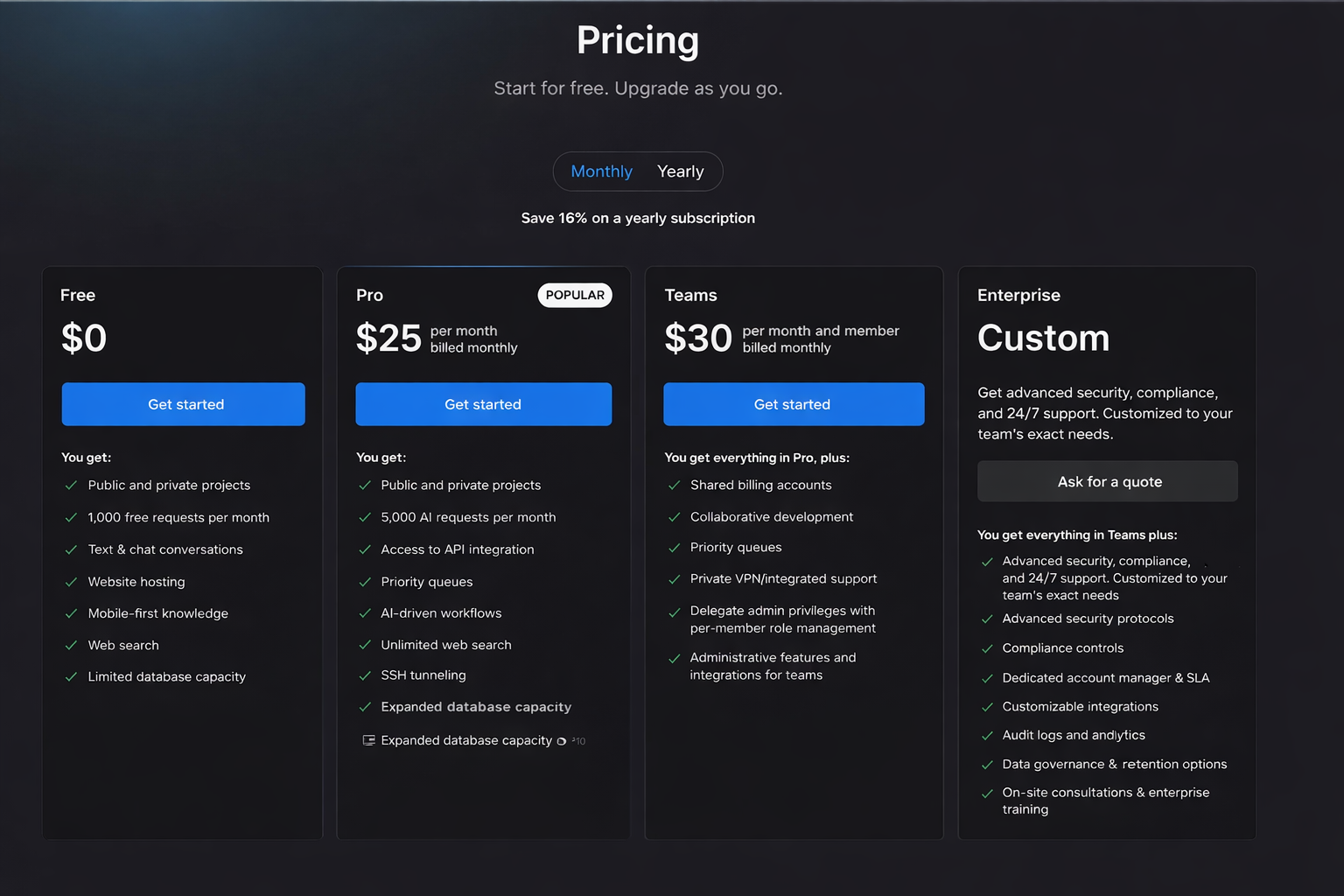Click the small circle icon after Expanded database capacity
This screenshot has width=1344, height=896.
(x=562, y=741)
